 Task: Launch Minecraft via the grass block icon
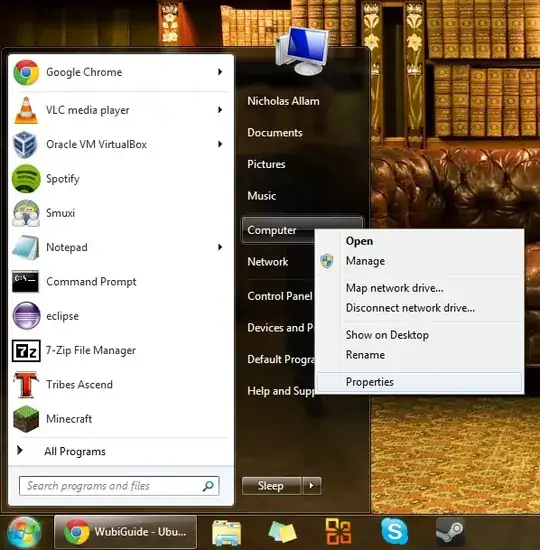click(26, 419)
